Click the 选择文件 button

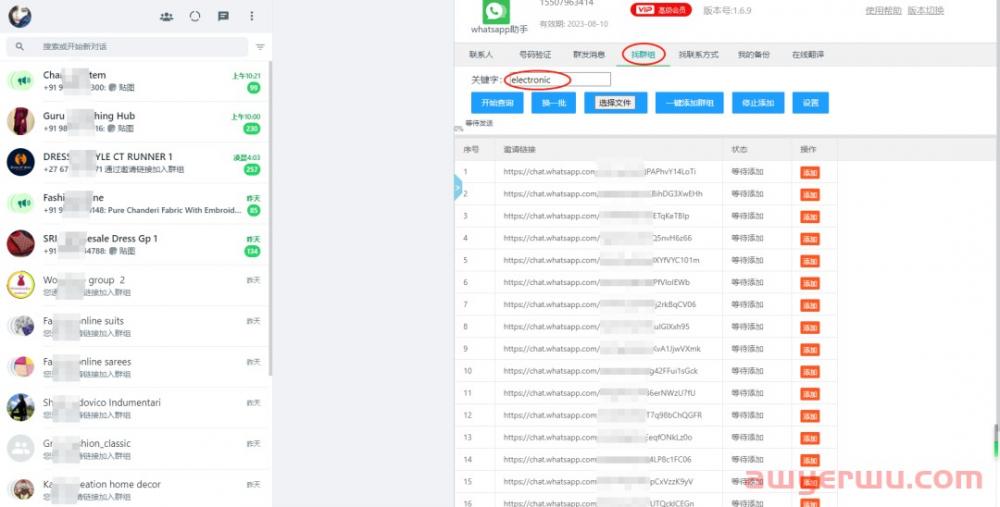(615, 103)
